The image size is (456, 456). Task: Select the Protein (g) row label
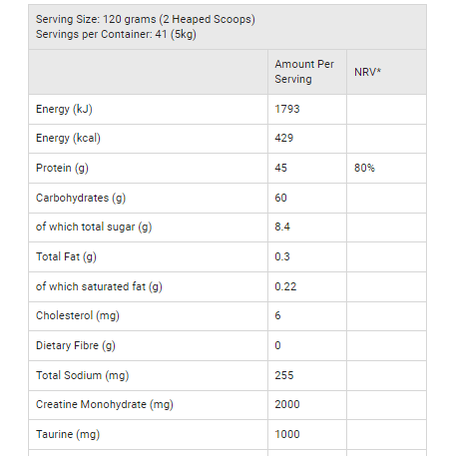(x=62, y=168)
